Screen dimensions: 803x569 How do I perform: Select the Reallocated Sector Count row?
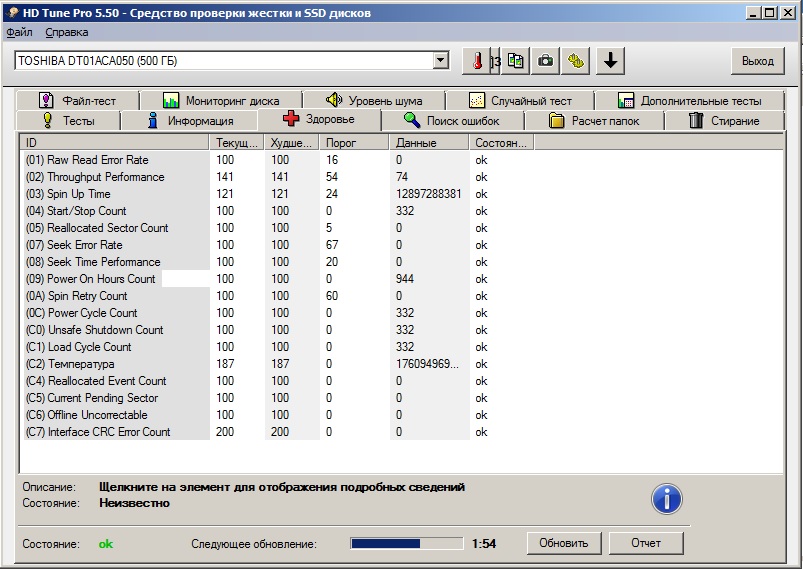pyautogui.click(x=97, y=228)
